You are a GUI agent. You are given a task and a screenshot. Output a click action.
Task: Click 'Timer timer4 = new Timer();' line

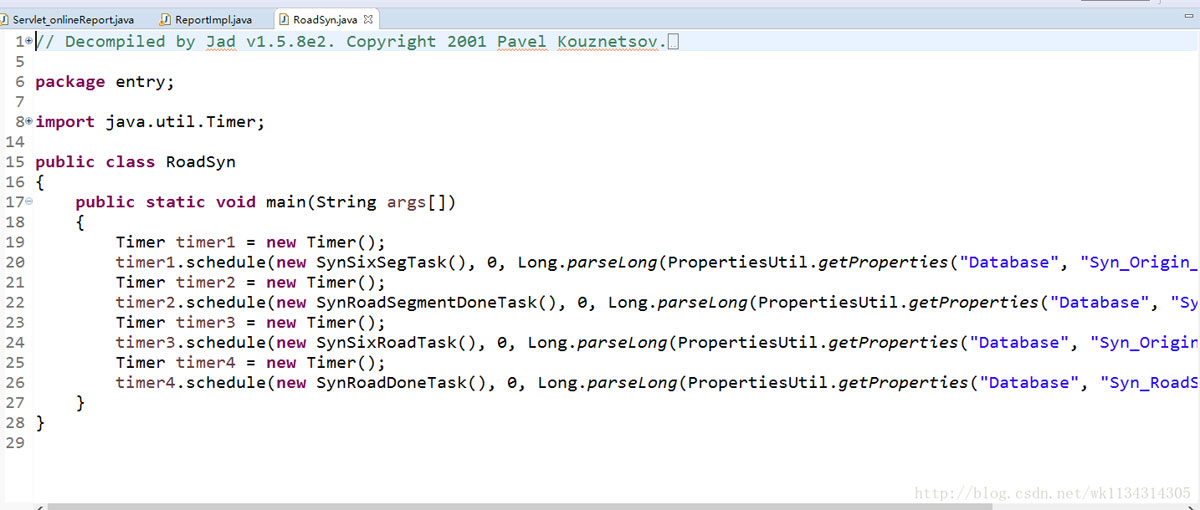coord(250,362)
